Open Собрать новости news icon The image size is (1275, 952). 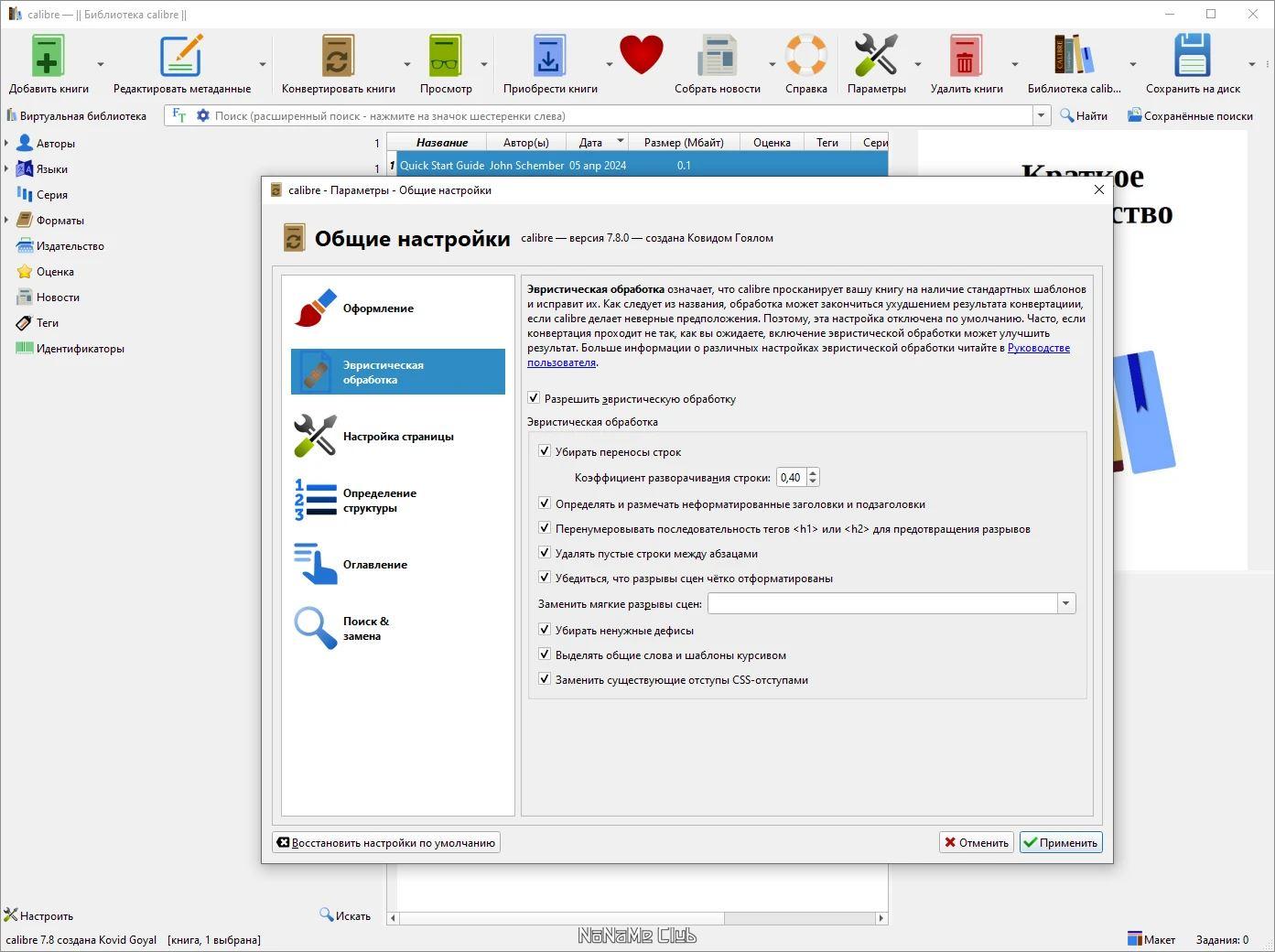[x=717, y=57]
